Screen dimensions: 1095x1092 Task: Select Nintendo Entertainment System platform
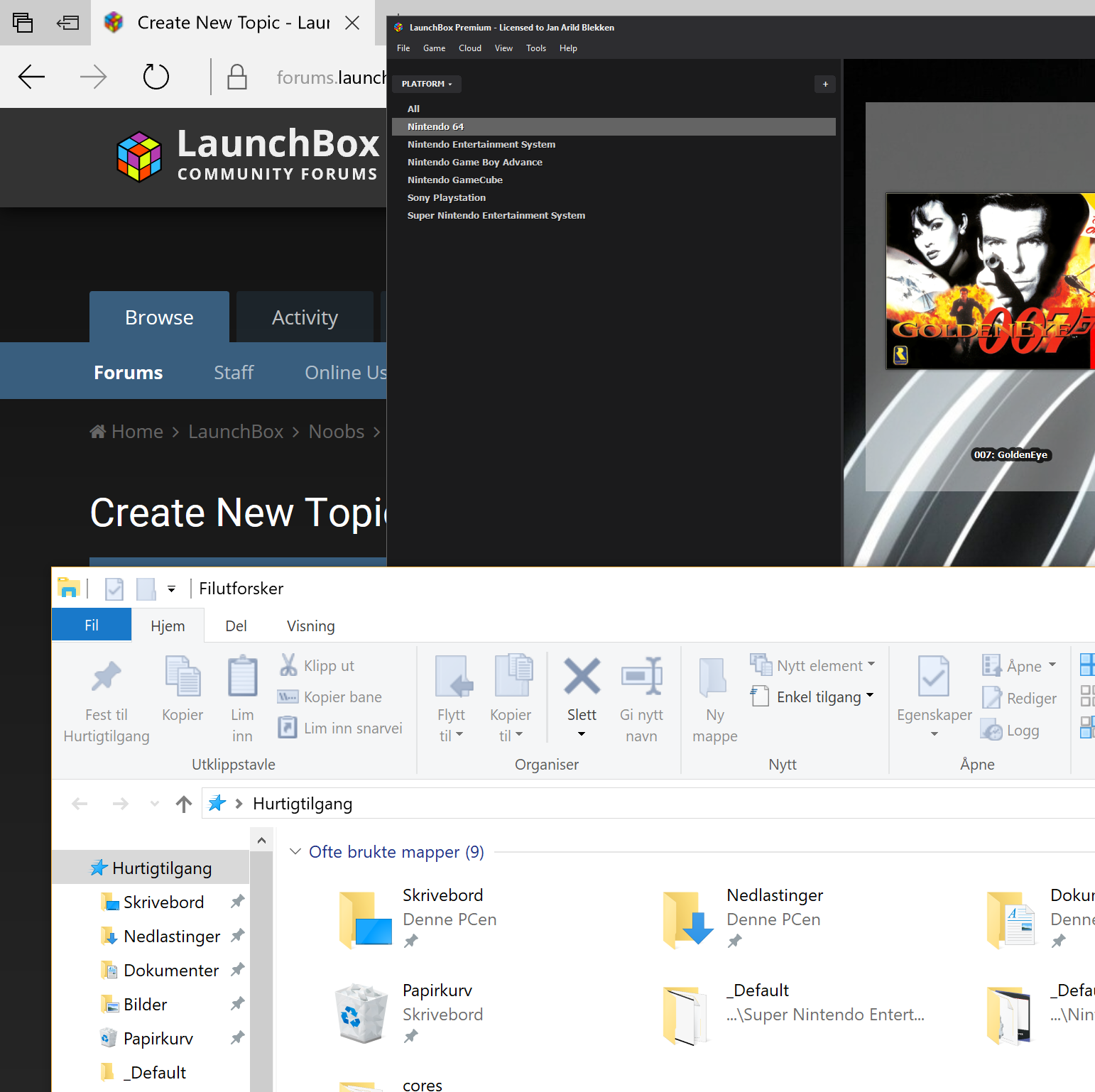614,144
